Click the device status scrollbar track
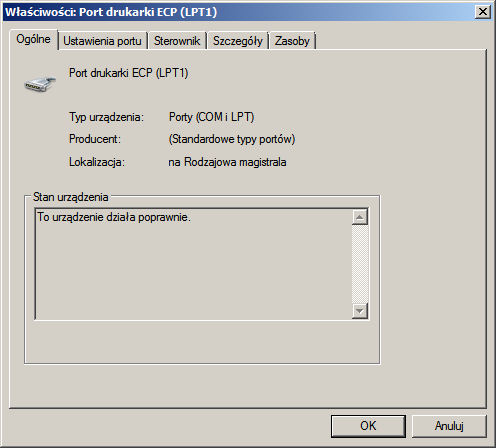Image resolution: width=496 pixels, height=448 pixels. pos(360,264)
